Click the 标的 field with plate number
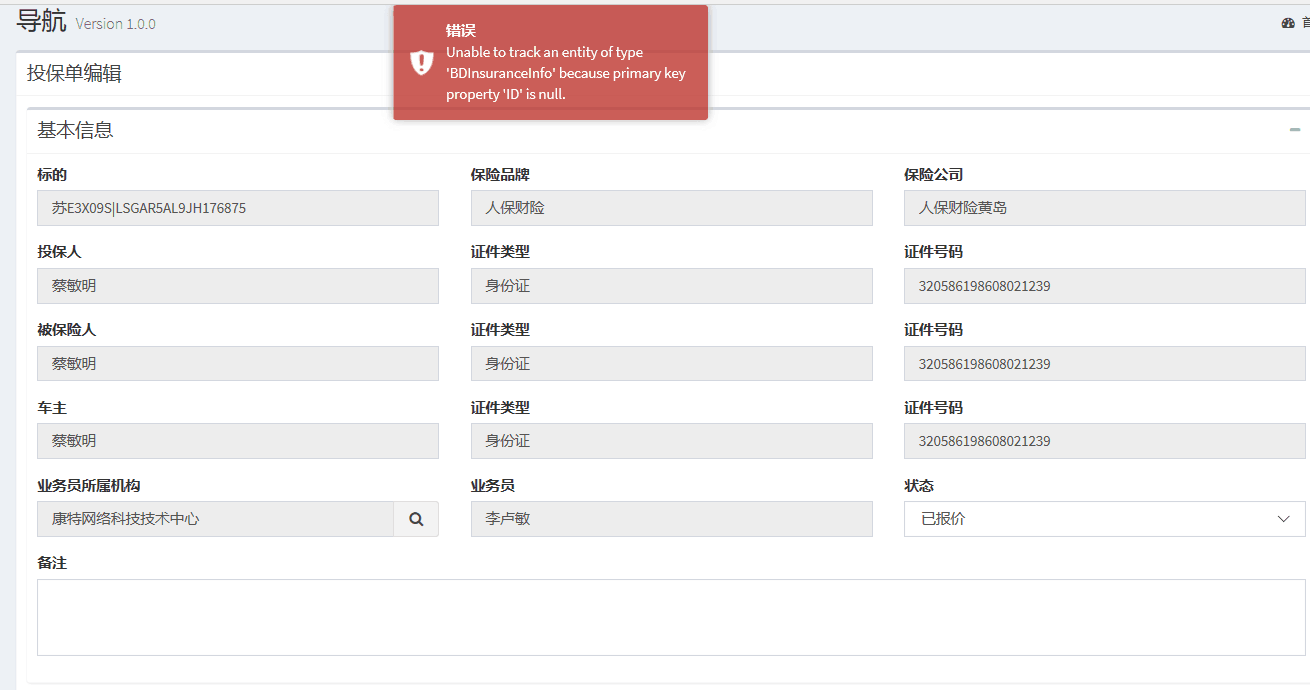1310x690 pixels. tap(238, 208)
